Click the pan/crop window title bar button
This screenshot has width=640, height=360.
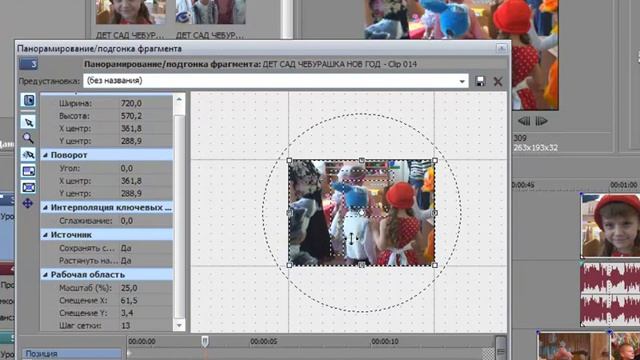click(x=502, y=48)
